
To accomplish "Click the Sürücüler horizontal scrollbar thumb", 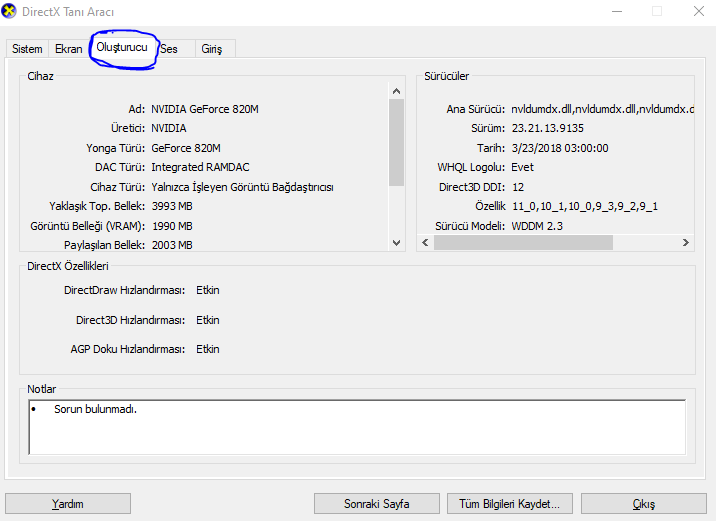I will (523, 242).
